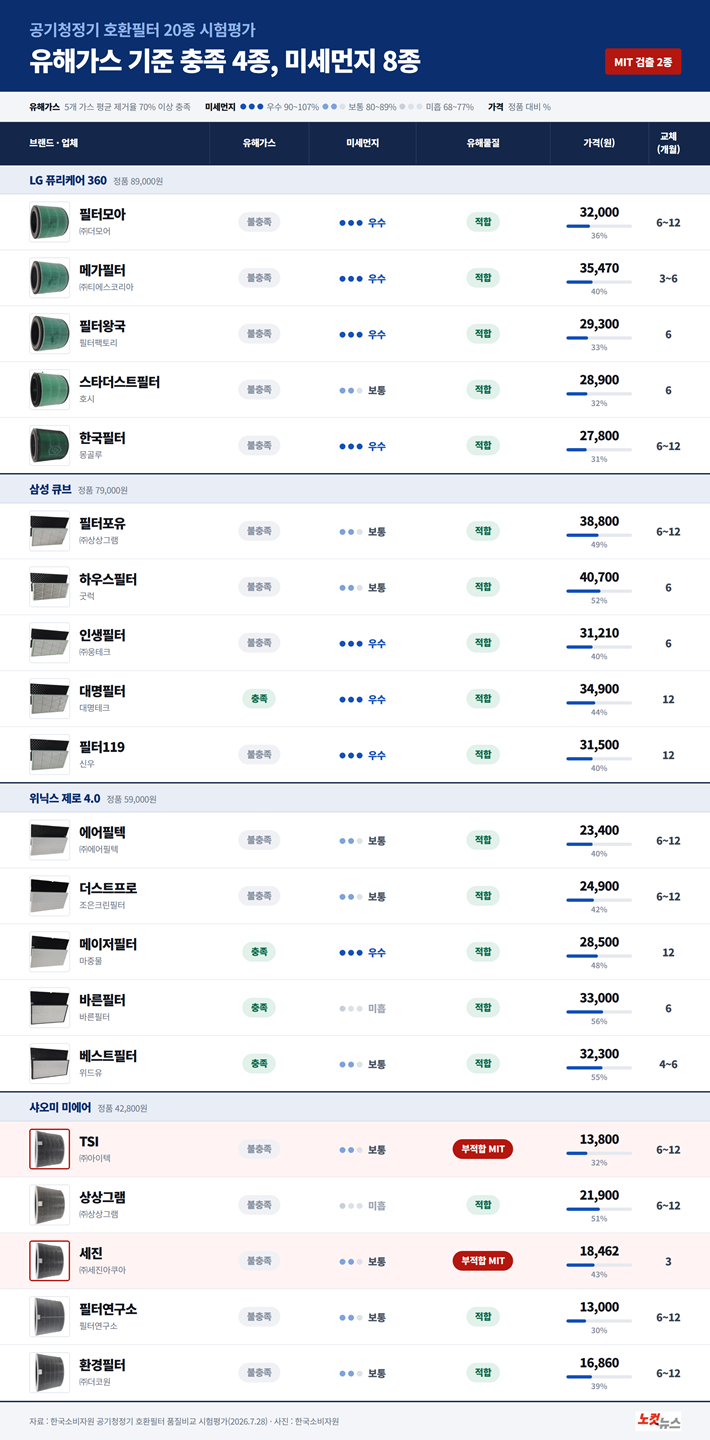
Task: Click the TSI filter thumbnail with red border
Action: [50, 1149]
